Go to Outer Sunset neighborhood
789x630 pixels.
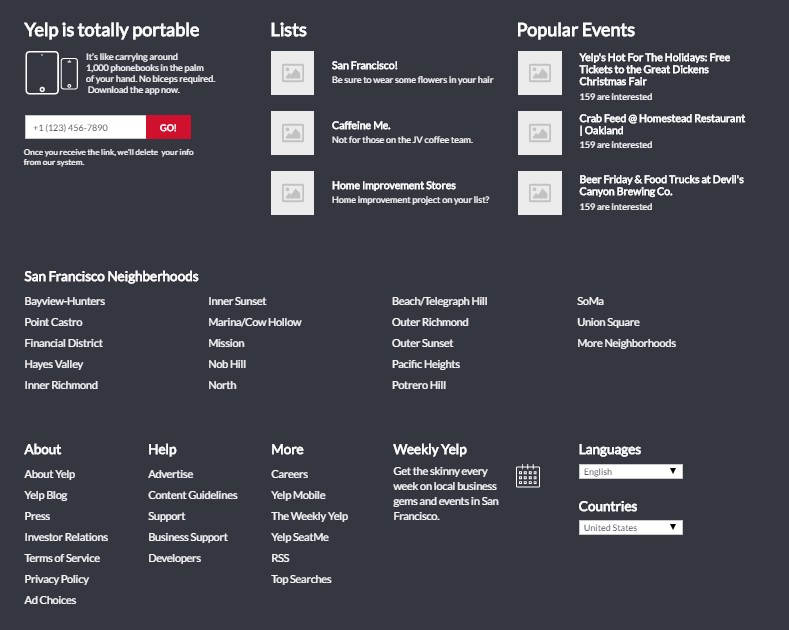click(x=422, y=343)
